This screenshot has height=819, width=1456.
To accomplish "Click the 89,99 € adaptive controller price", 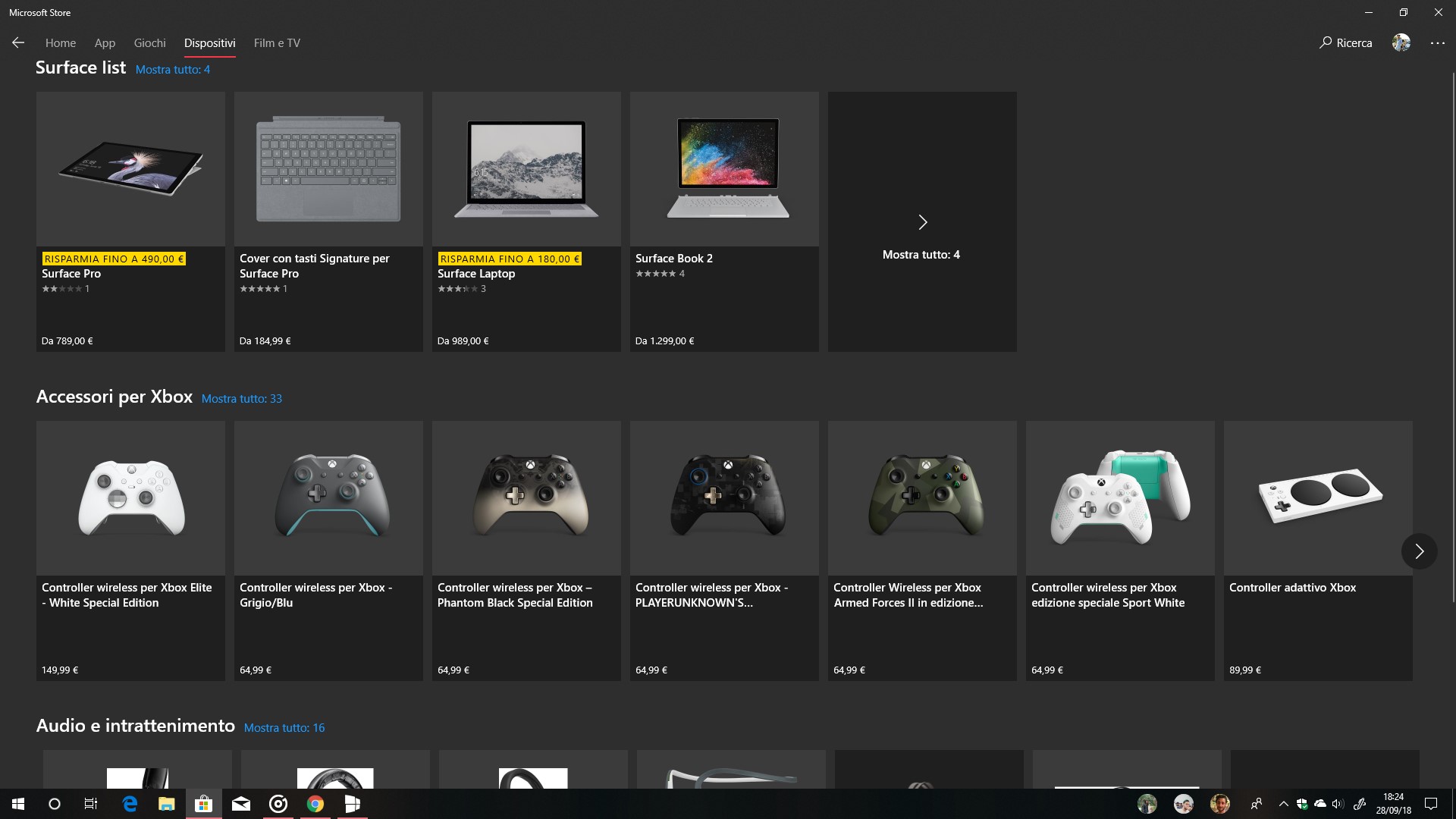I will click(x=1245, y=670).
